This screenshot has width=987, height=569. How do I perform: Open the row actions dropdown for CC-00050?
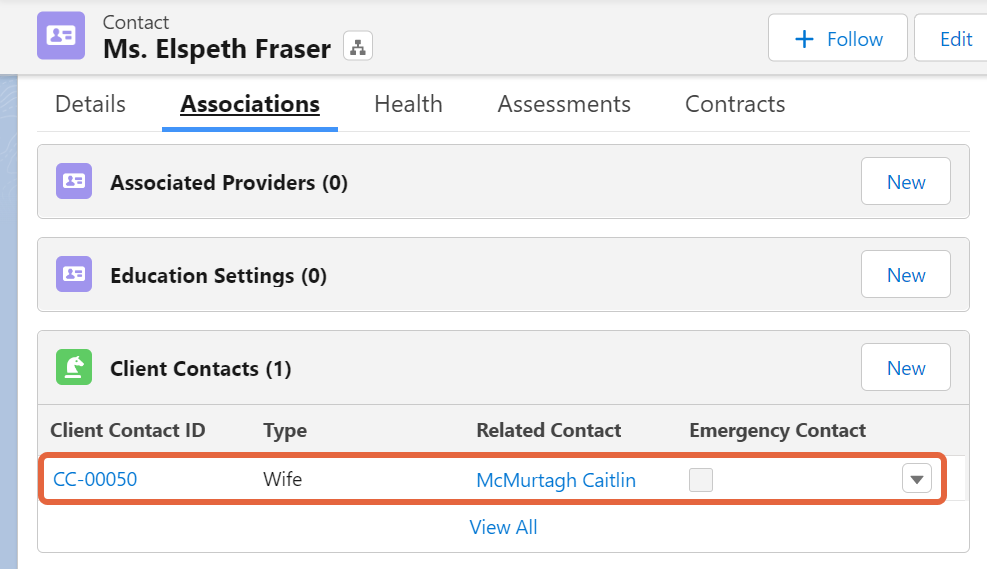[916, 479]
